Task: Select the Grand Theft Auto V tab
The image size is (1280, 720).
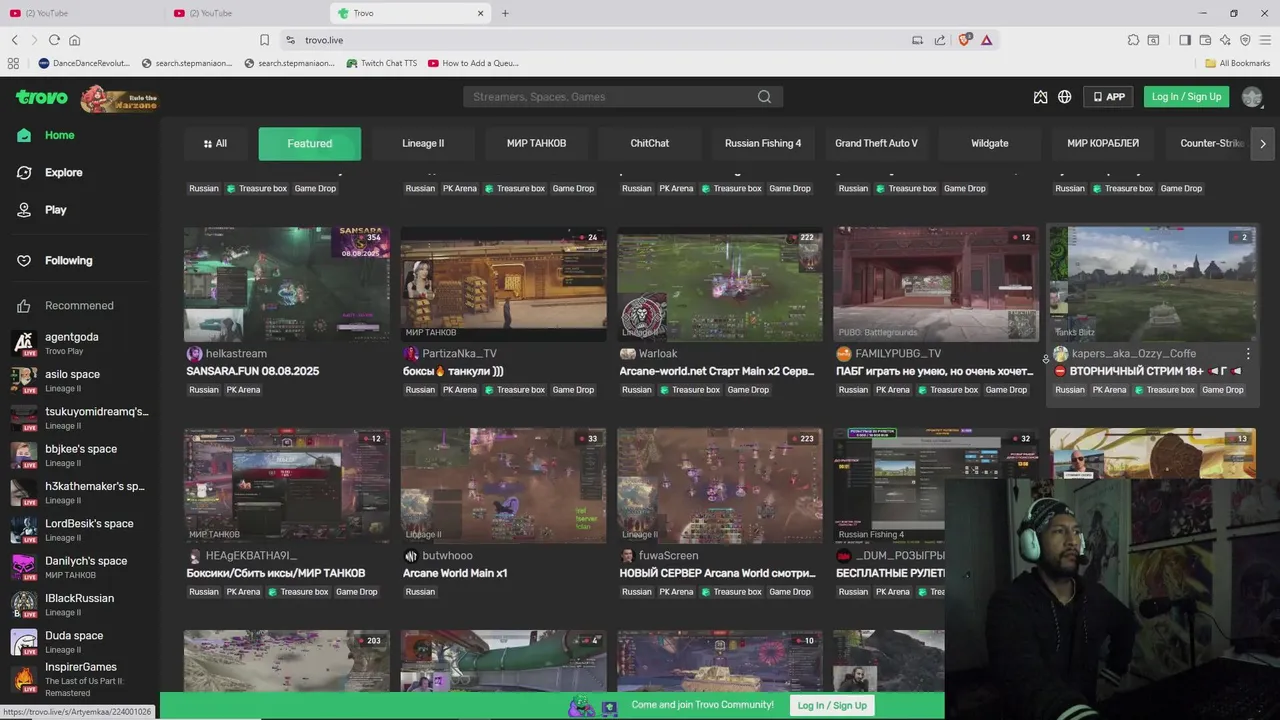Action: (876, 143)
